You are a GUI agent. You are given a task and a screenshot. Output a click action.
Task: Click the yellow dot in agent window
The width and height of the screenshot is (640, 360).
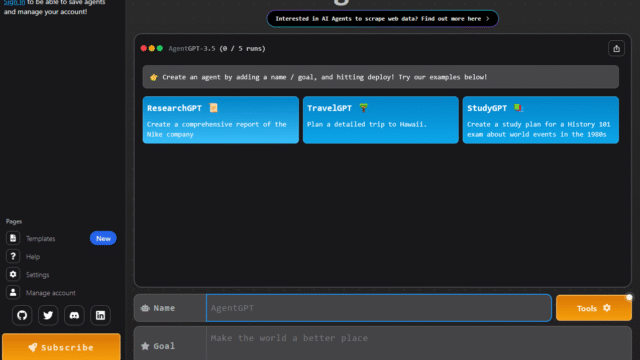152,48
